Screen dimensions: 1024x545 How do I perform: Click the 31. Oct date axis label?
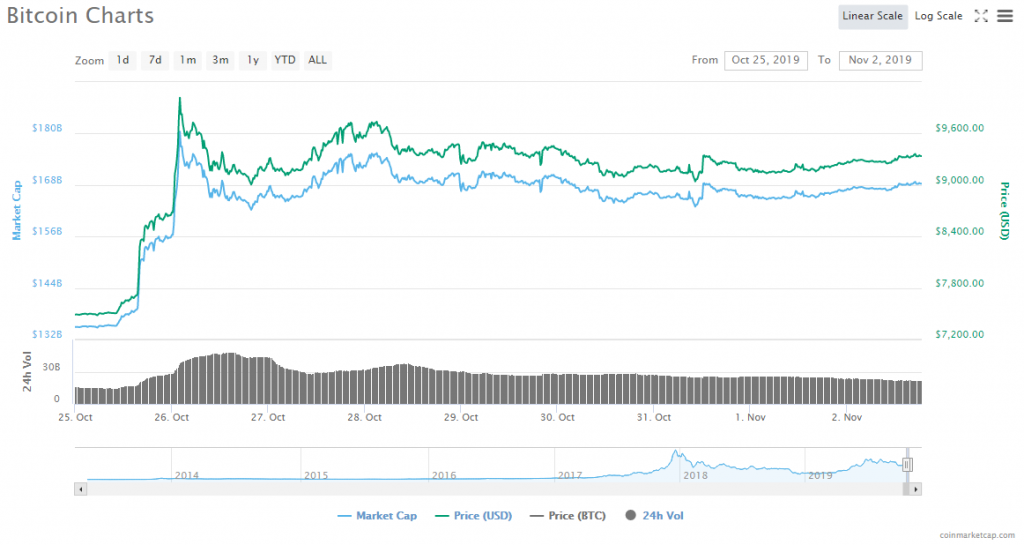pos(654,417)
